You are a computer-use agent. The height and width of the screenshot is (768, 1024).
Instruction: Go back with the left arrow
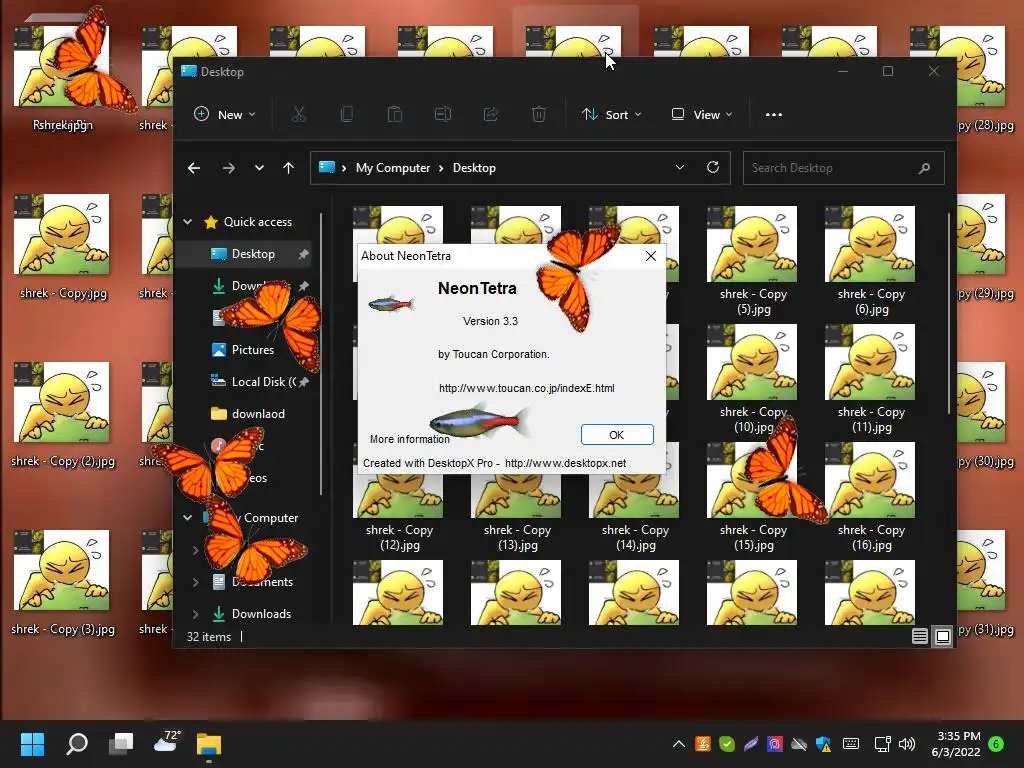(x=194, y=168)
